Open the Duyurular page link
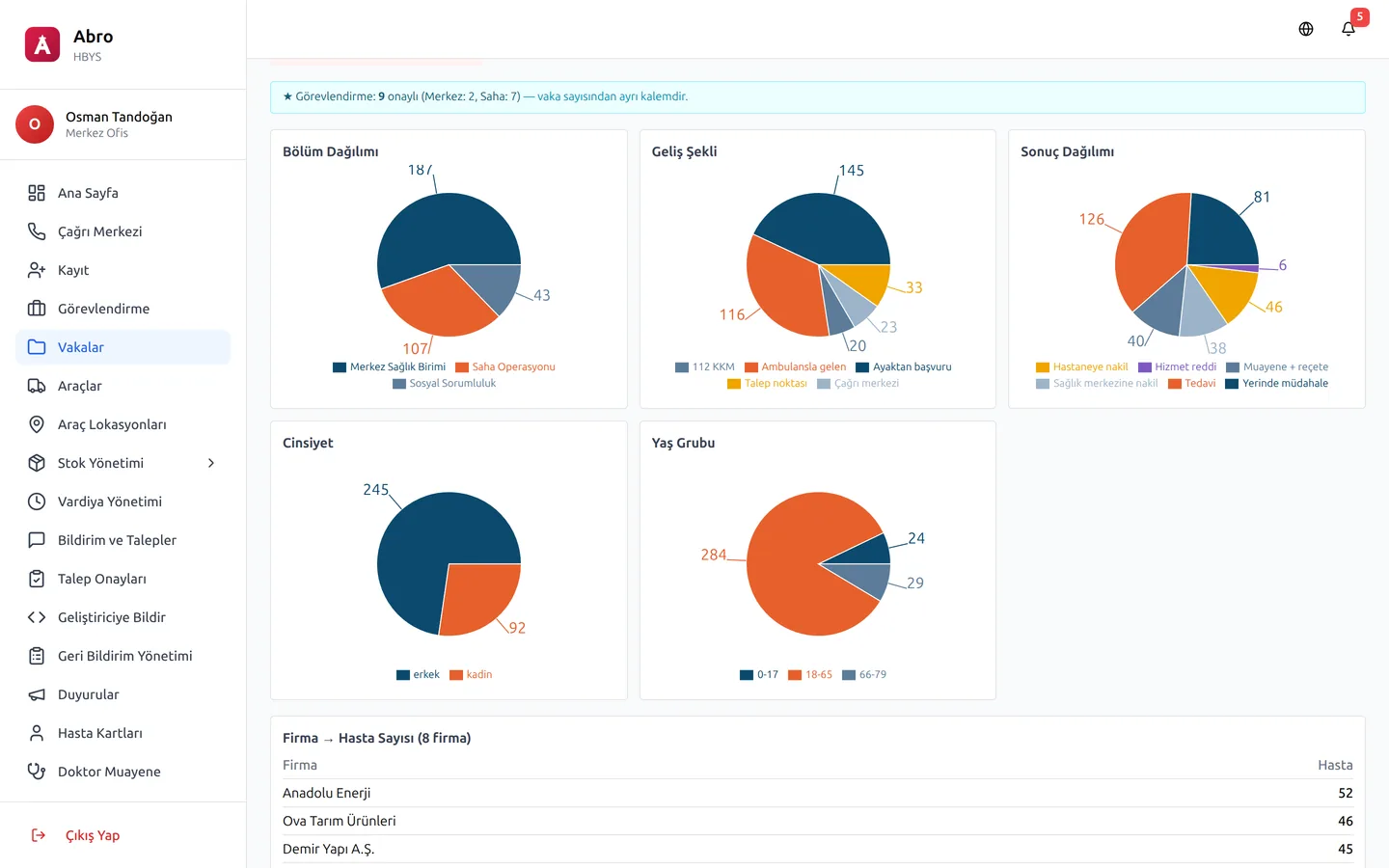This screenshot has width=1389, height=868. [x=123, y=694]
